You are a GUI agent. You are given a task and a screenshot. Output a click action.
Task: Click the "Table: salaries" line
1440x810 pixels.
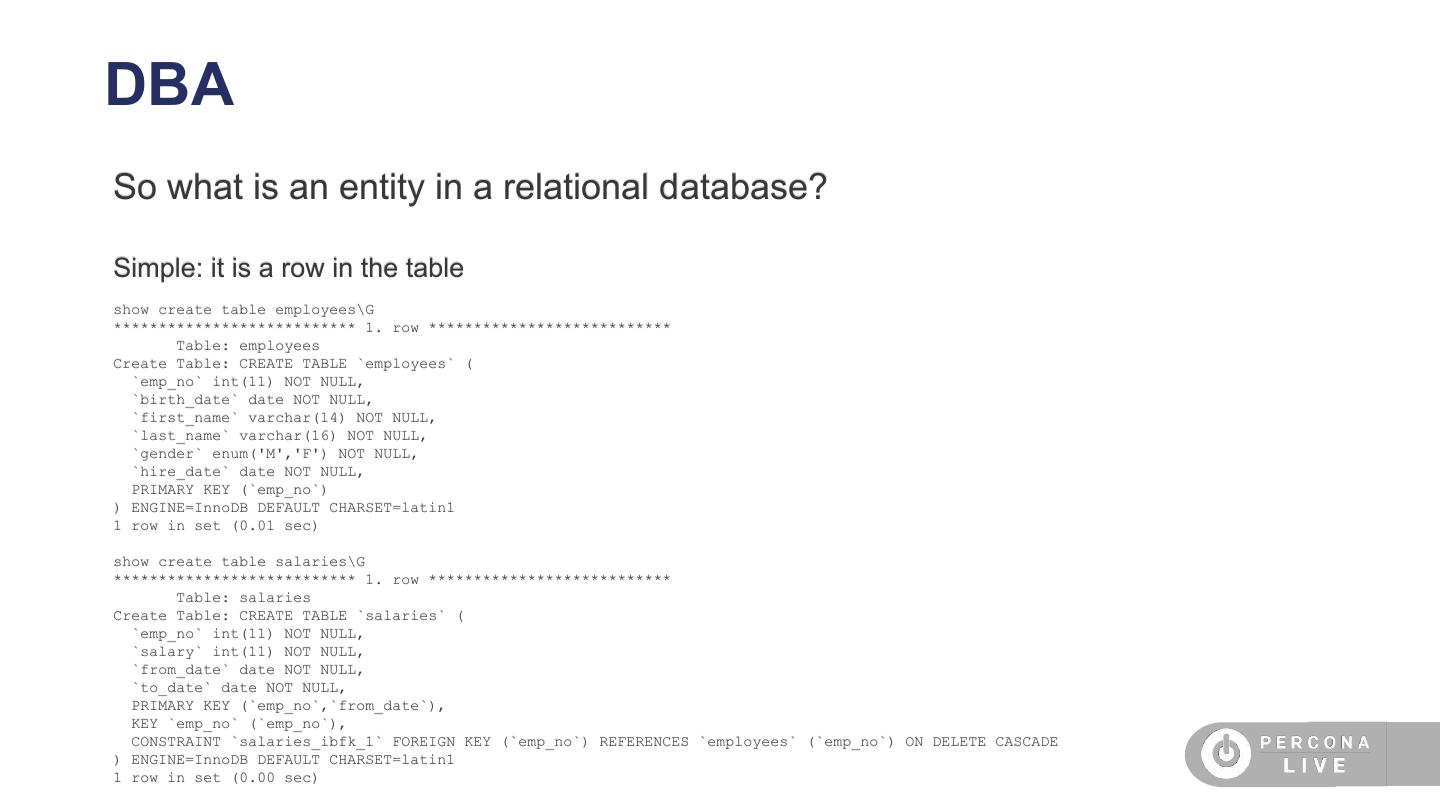click(243, 598)
